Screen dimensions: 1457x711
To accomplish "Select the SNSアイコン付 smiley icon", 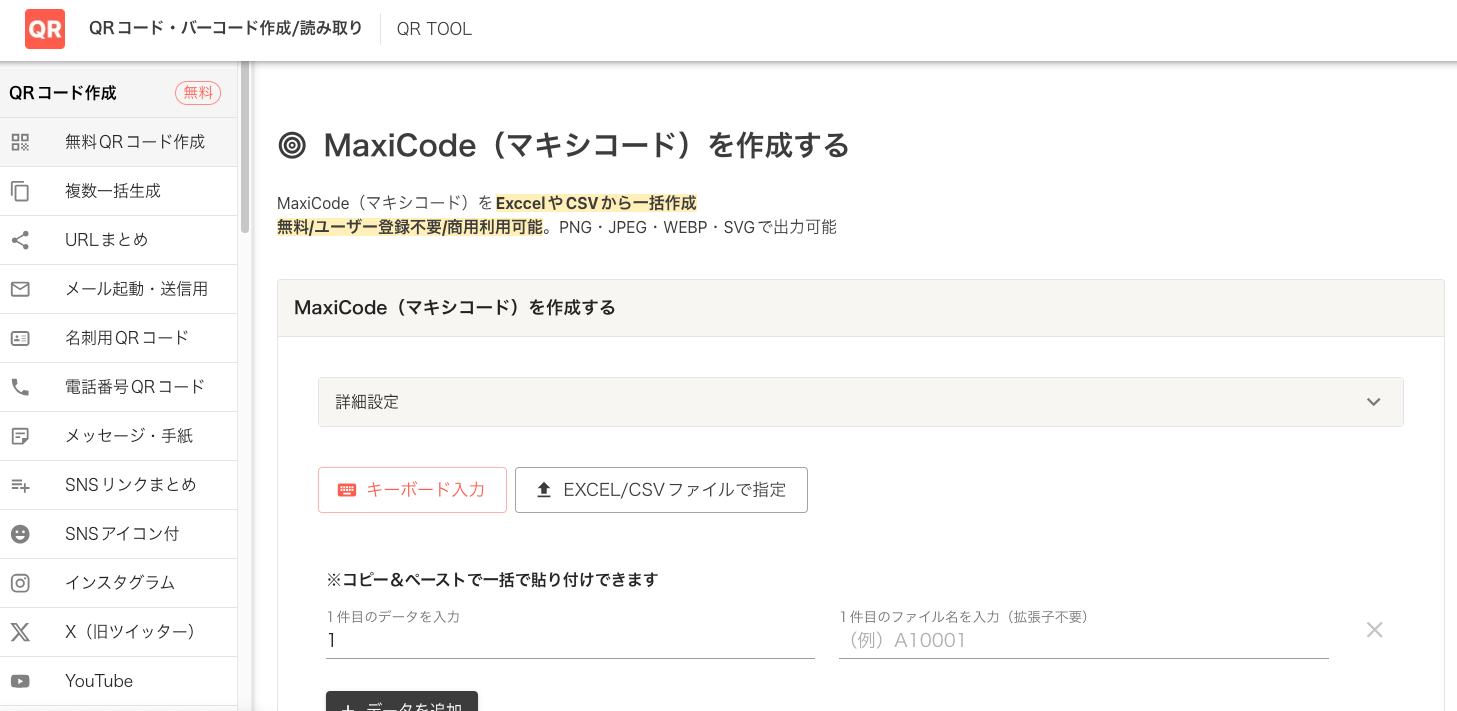I will point(20,534).
